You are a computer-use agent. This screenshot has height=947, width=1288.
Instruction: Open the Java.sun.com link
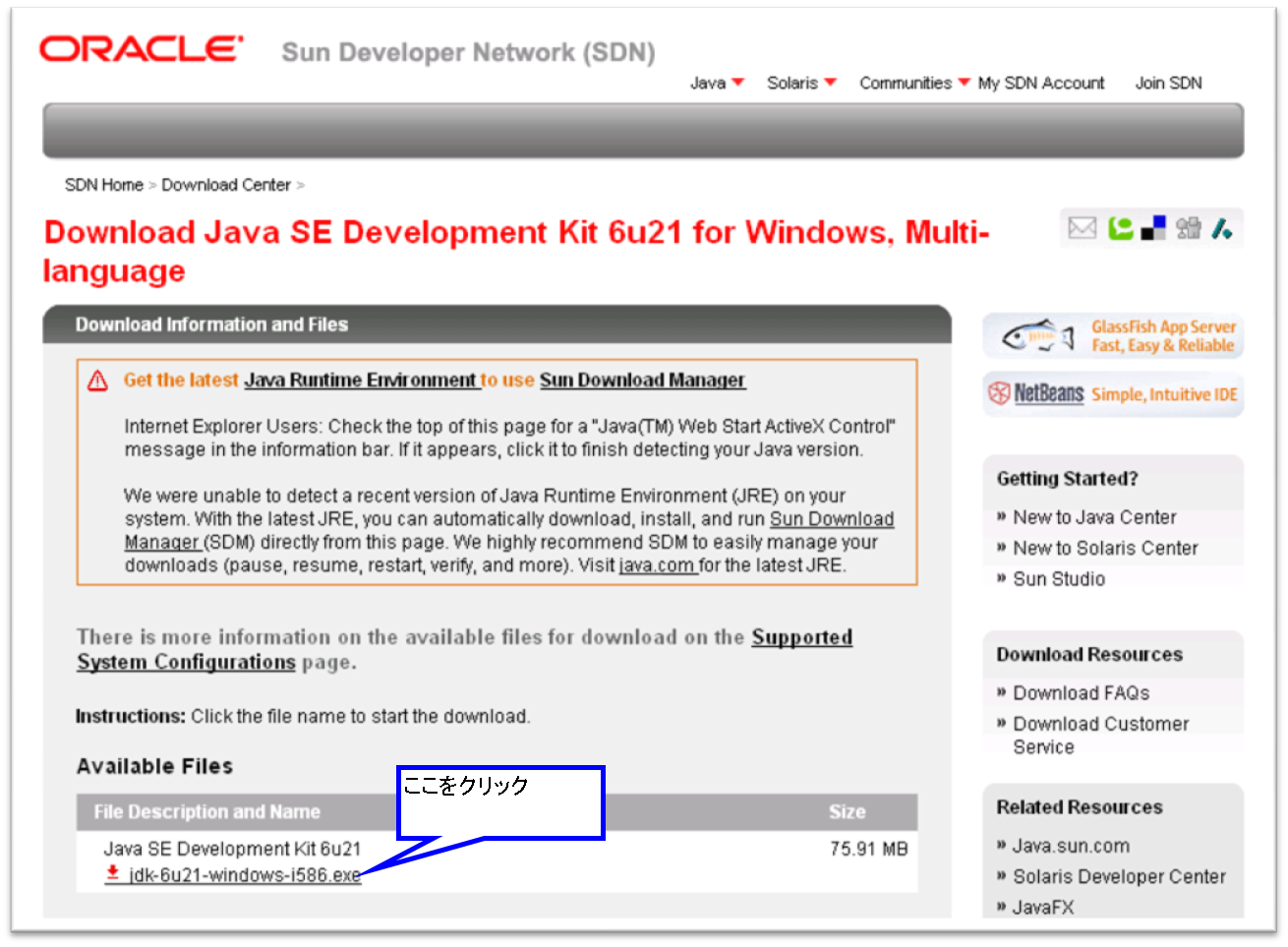pyautogui.click(x=1071, y=846)
